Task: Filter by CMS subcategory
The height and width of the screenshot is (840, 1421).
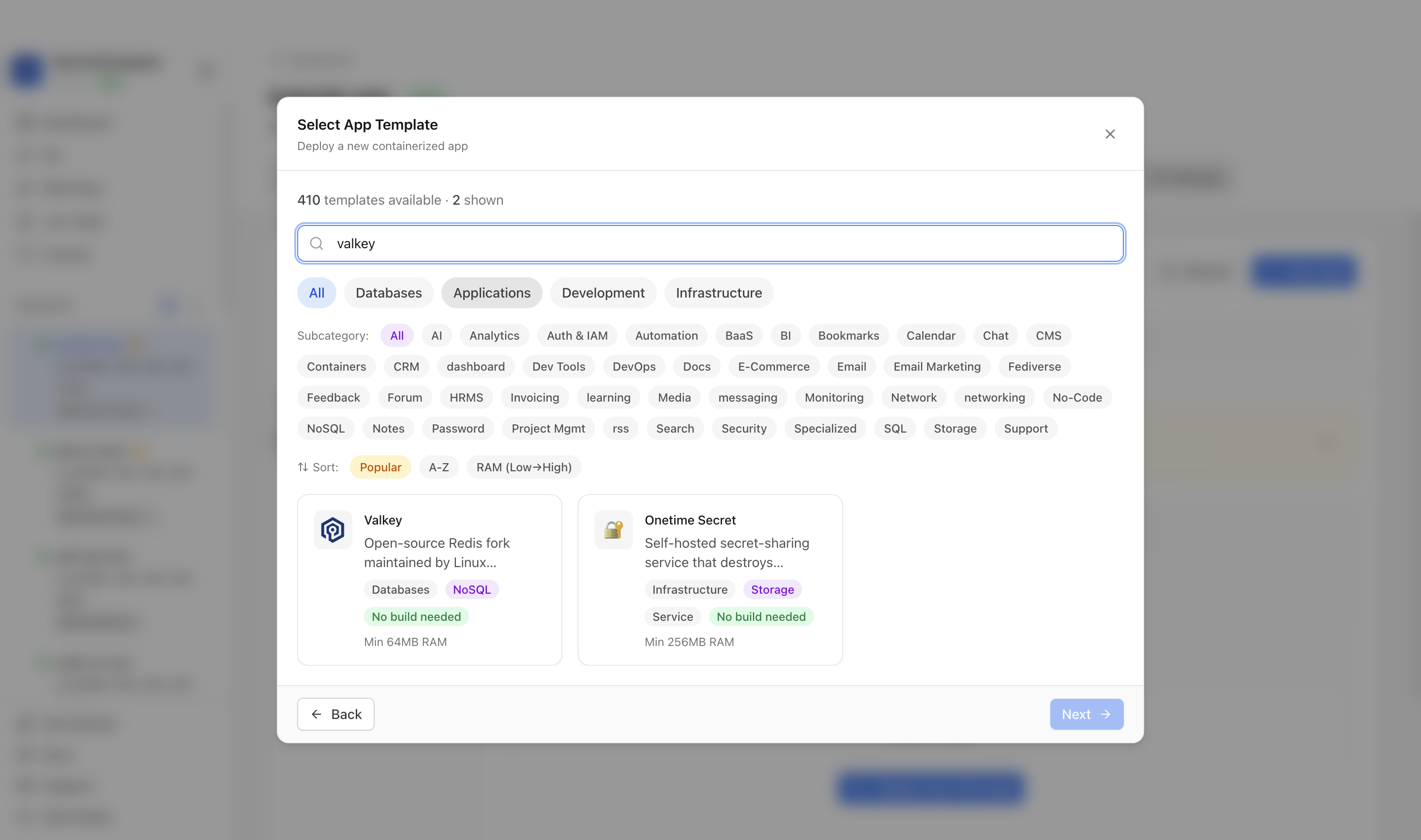Action: click(1048, 336)
